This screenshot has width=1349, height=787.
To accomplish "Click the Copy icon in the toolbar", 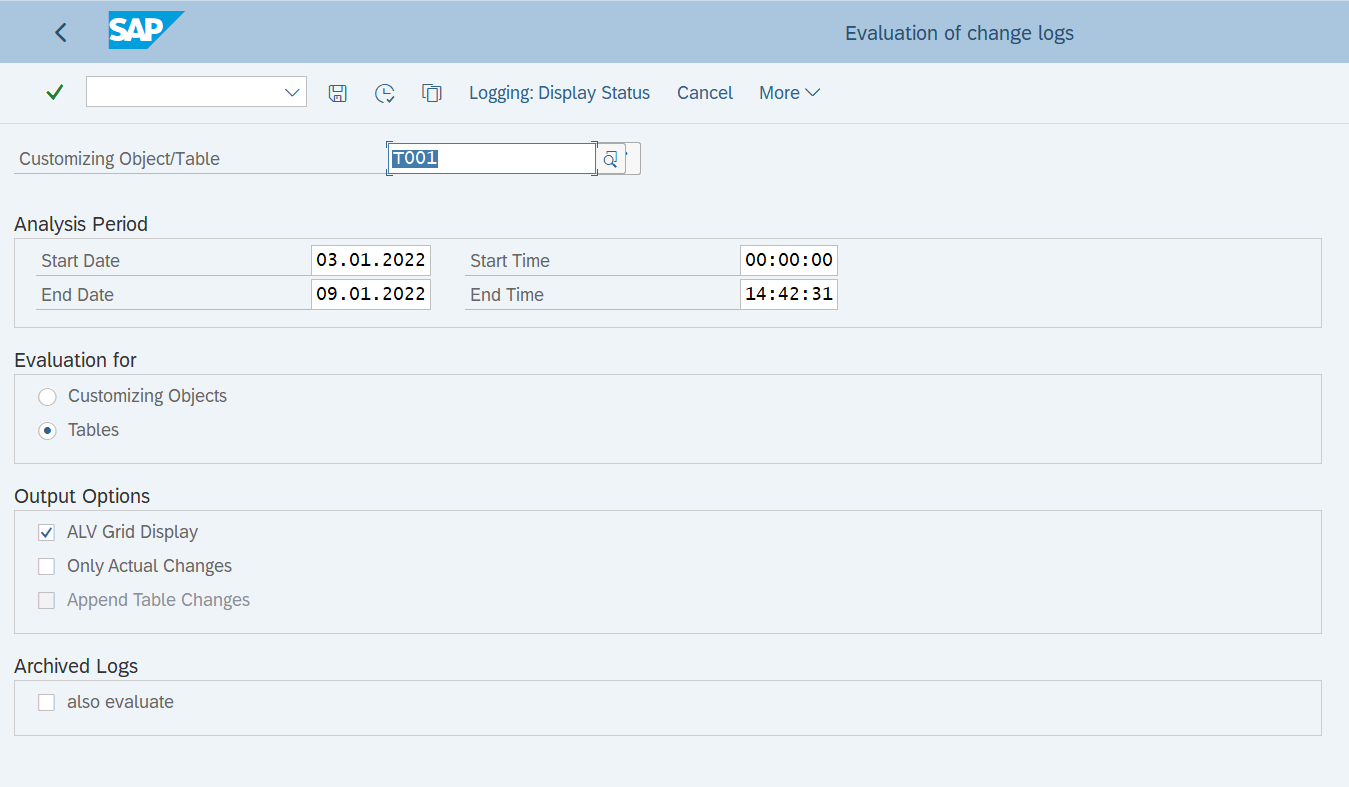I will (432, 93).
